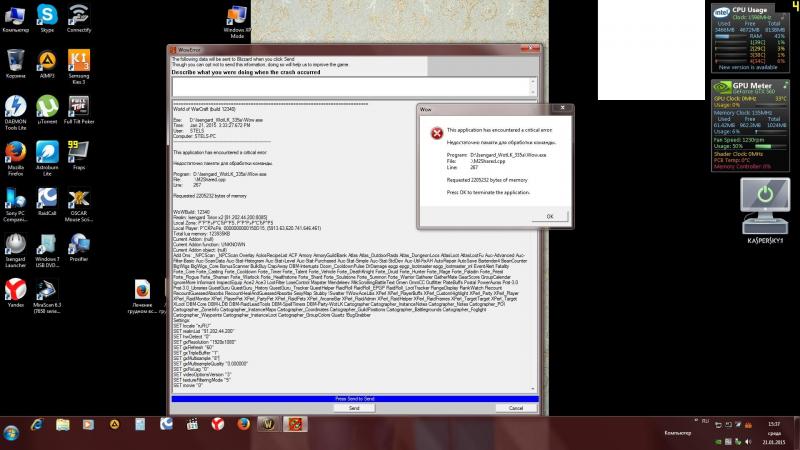Screen dimensions: 800x450
Task: Switch to World of Warcraft taskbar button
Action: (268, 424)
